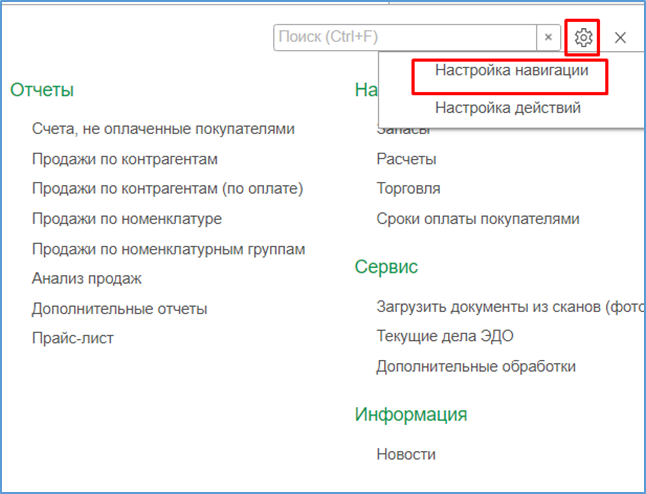Open Текущие дела ЭДО
Screen dimensions: 646x494
445,336
